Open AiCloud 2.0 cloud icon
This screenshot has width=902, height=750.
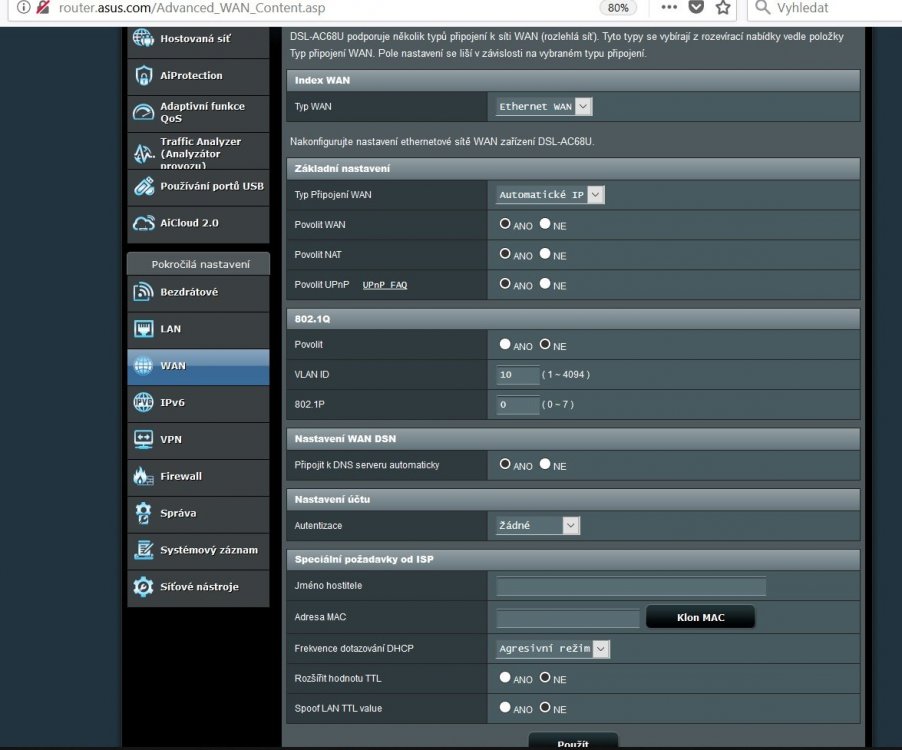143,223
